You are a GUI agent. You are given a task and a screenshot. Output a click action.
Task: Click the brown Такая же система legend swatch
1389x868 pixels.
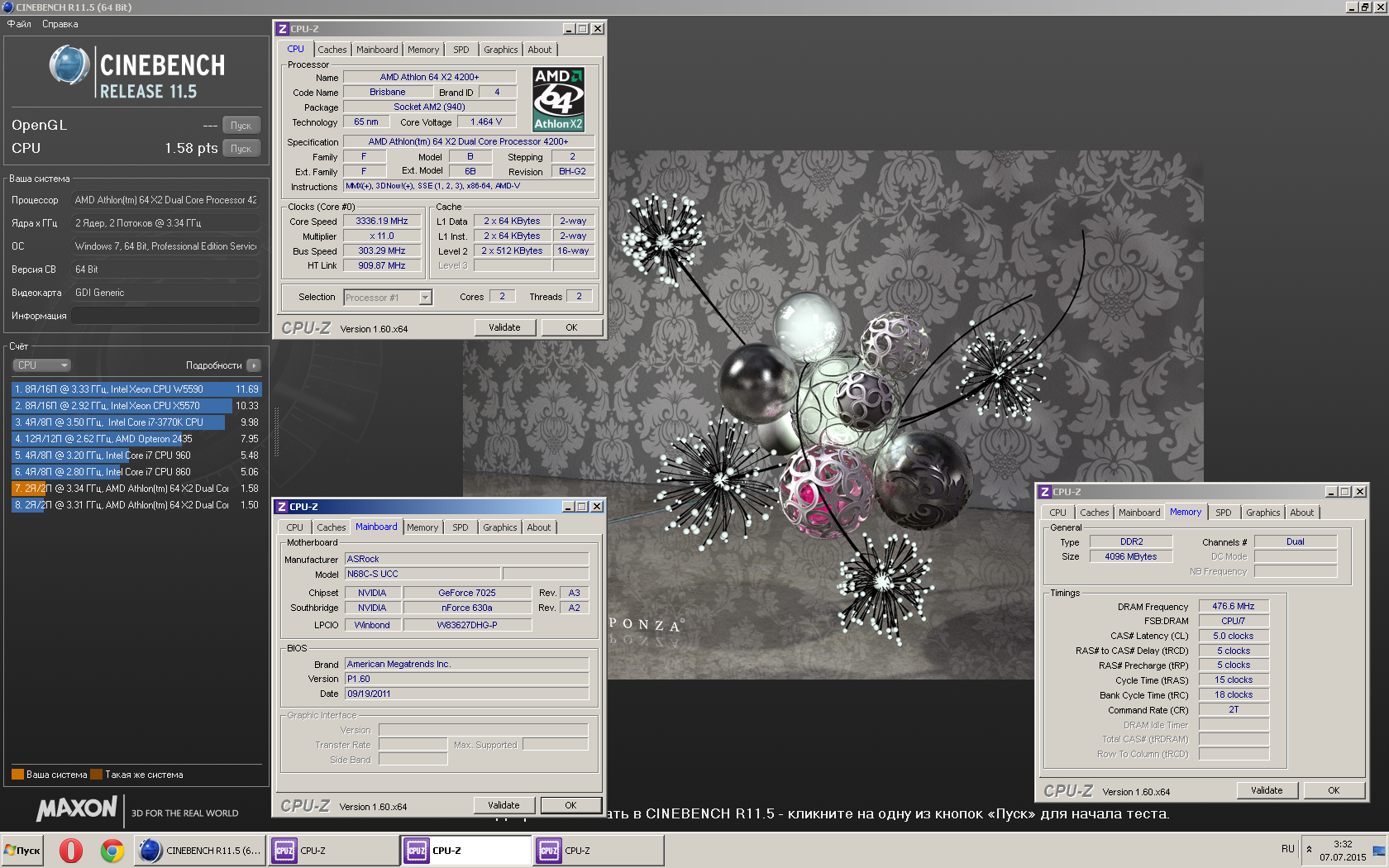click(96, 775)
